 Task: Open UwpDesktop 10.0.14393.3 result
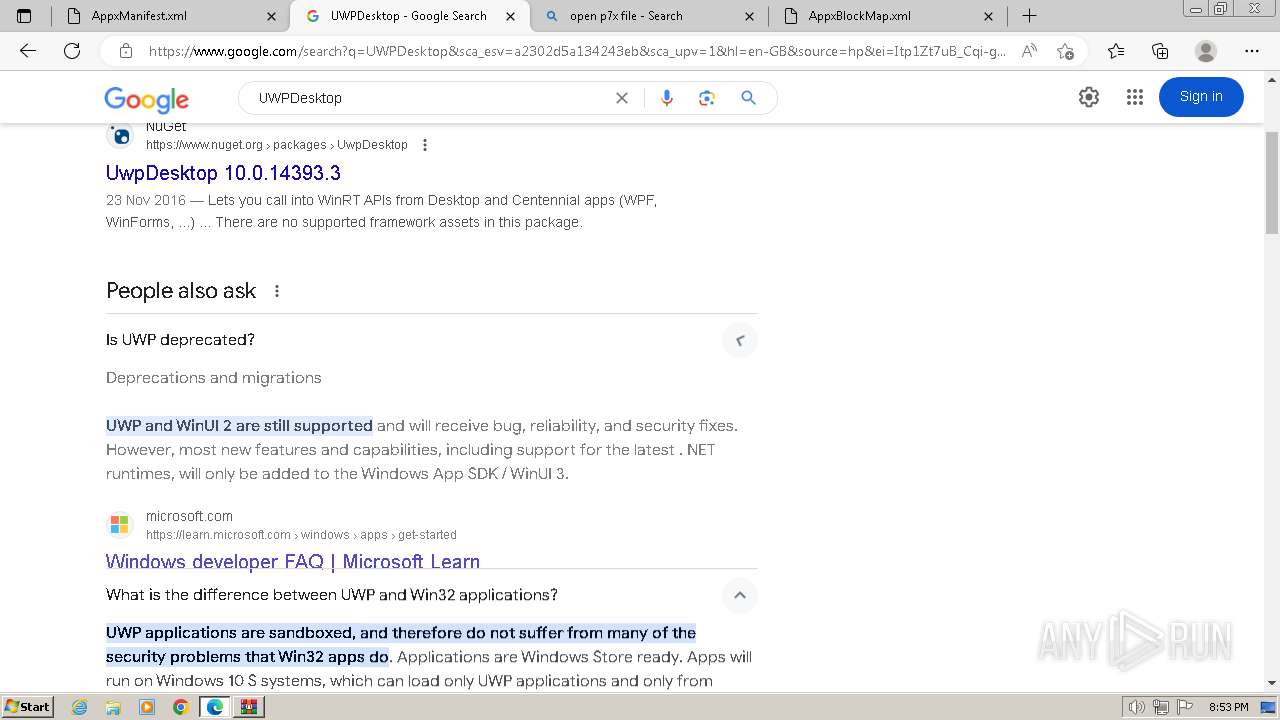(223, 173)
